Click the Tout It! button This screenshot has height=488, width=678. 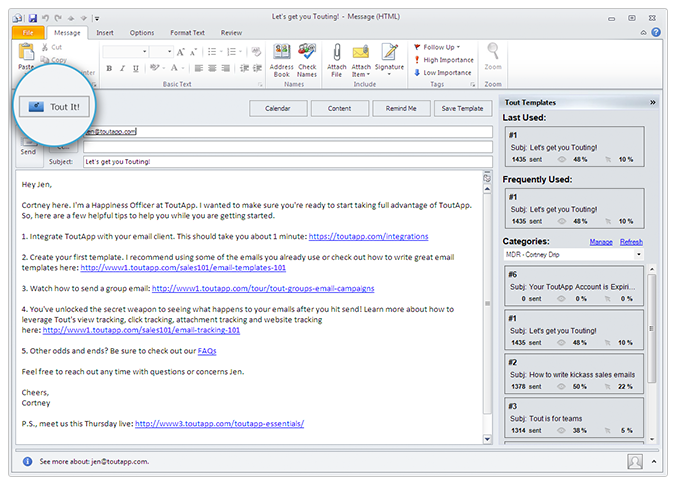click(x=54, y=107)
